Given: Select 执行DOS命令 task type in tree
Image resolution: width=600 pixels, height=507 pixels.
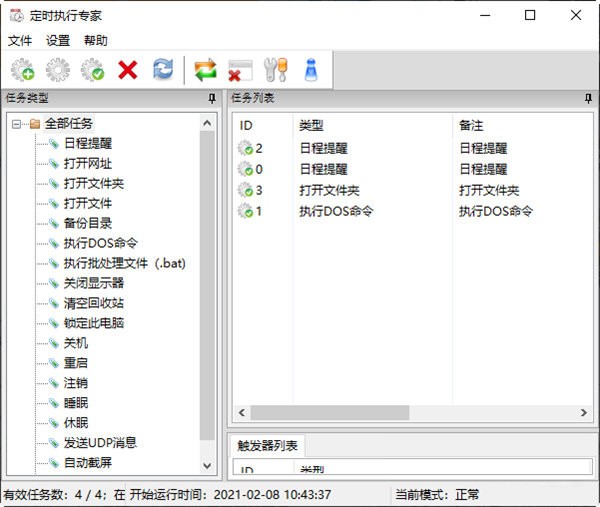Looking at the screenshot, I should coord(100,243).
